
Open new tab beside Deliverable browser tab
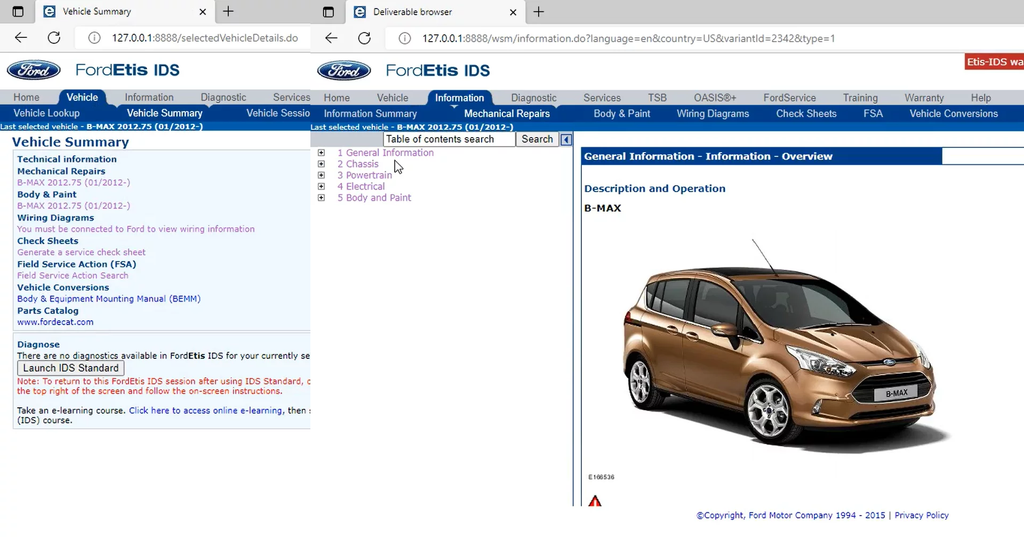(x=538, y=12)
